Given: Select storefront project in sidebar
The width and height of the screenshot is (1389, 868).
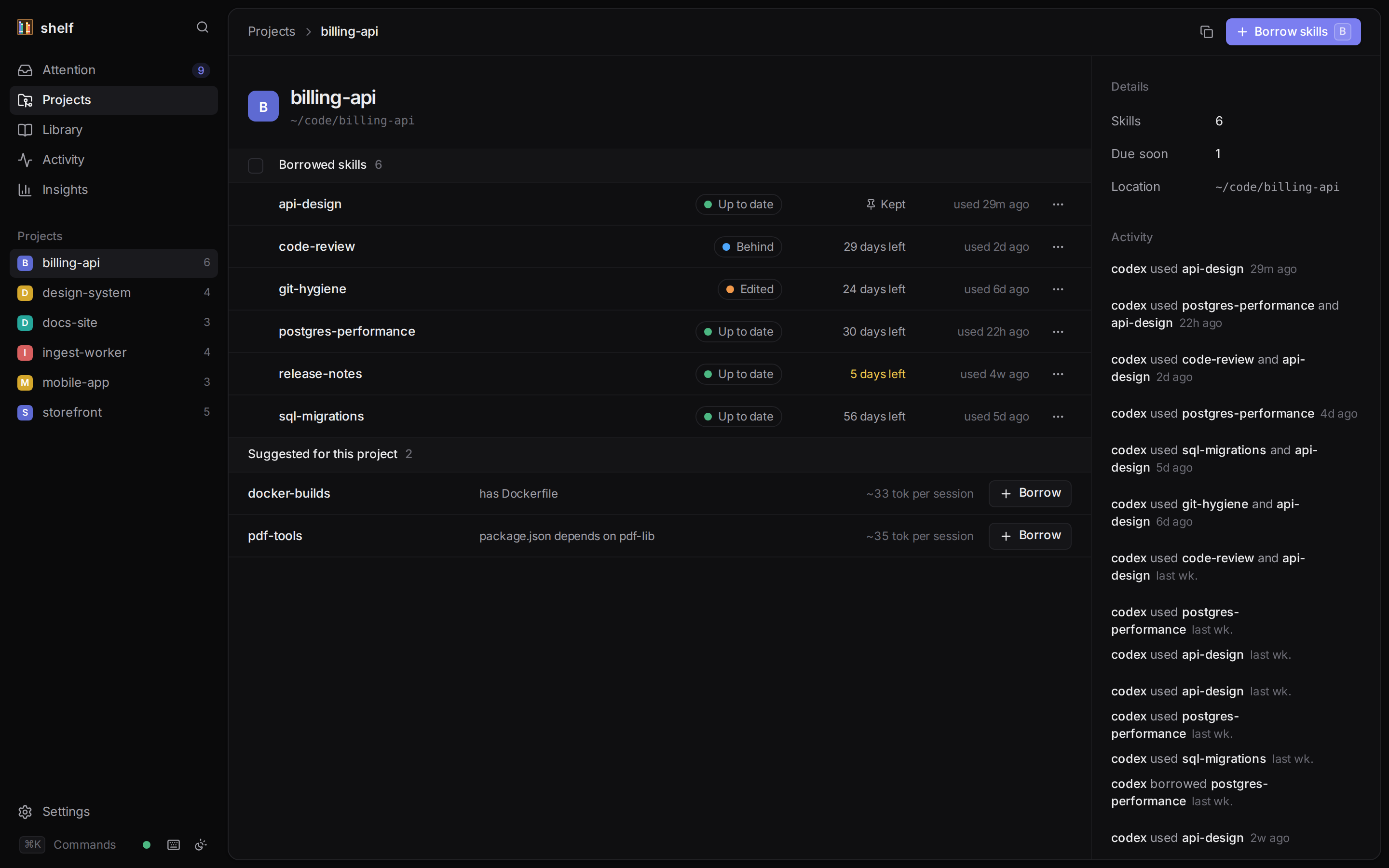Looking at the screenshot, I should [114, 412].
